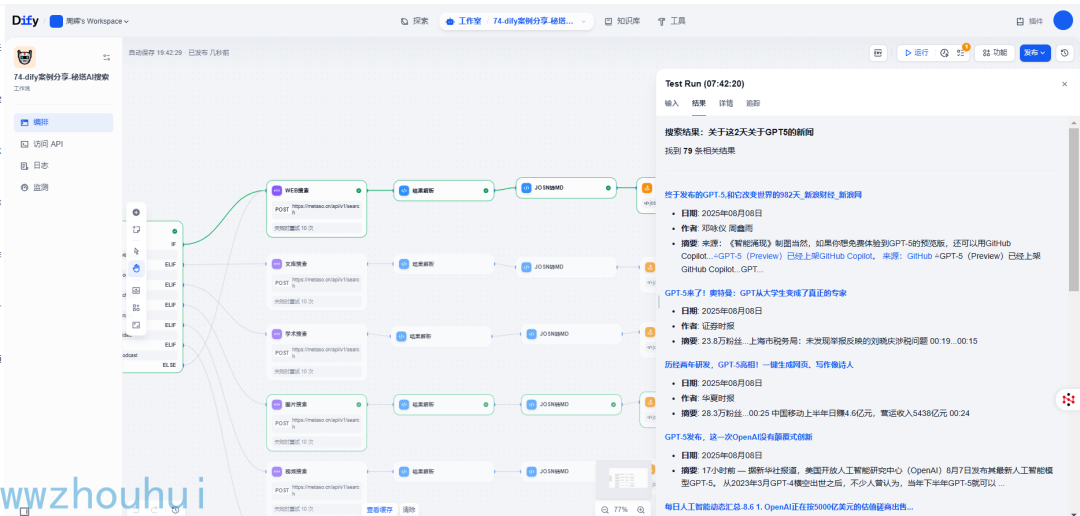
Task: Open the 功能 features button
Action: point(994,53)
